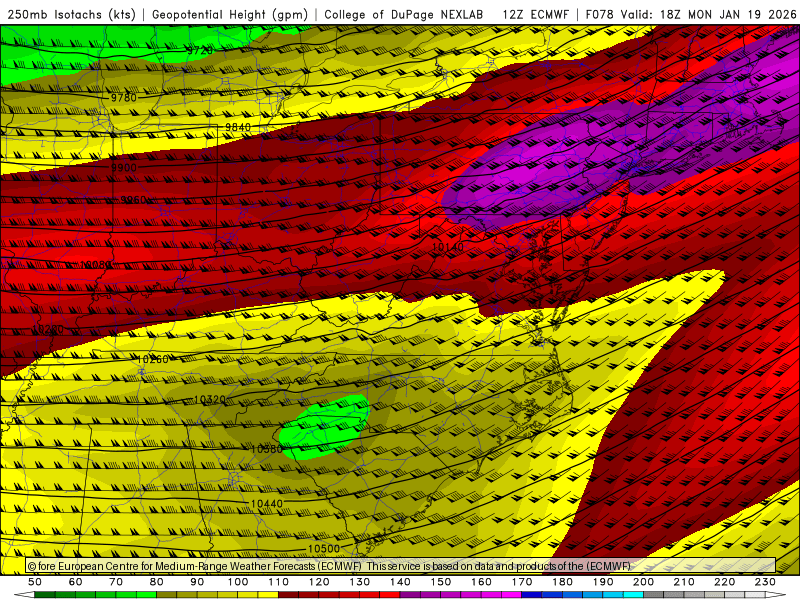Click the 9960 height contour label
The image size is (800, 600).
pos(133,200)
